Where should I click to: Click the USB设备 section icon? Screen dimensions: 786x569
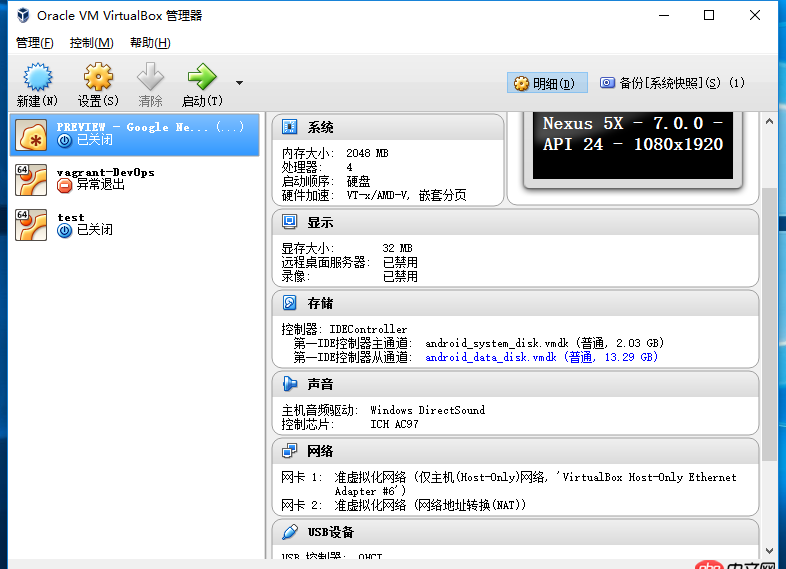[289, 531]
